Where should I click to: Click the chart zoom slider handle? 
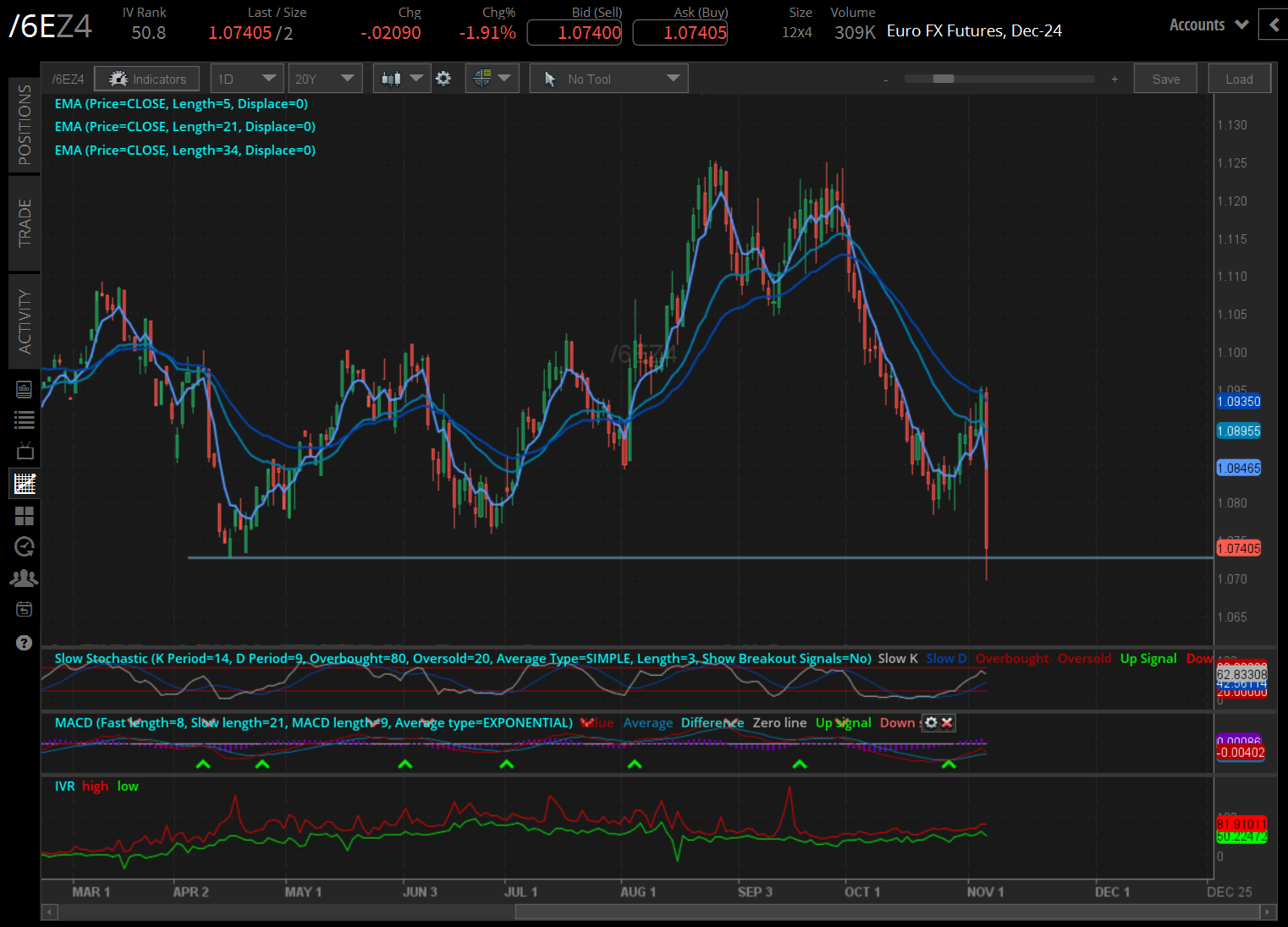point(943,79)
